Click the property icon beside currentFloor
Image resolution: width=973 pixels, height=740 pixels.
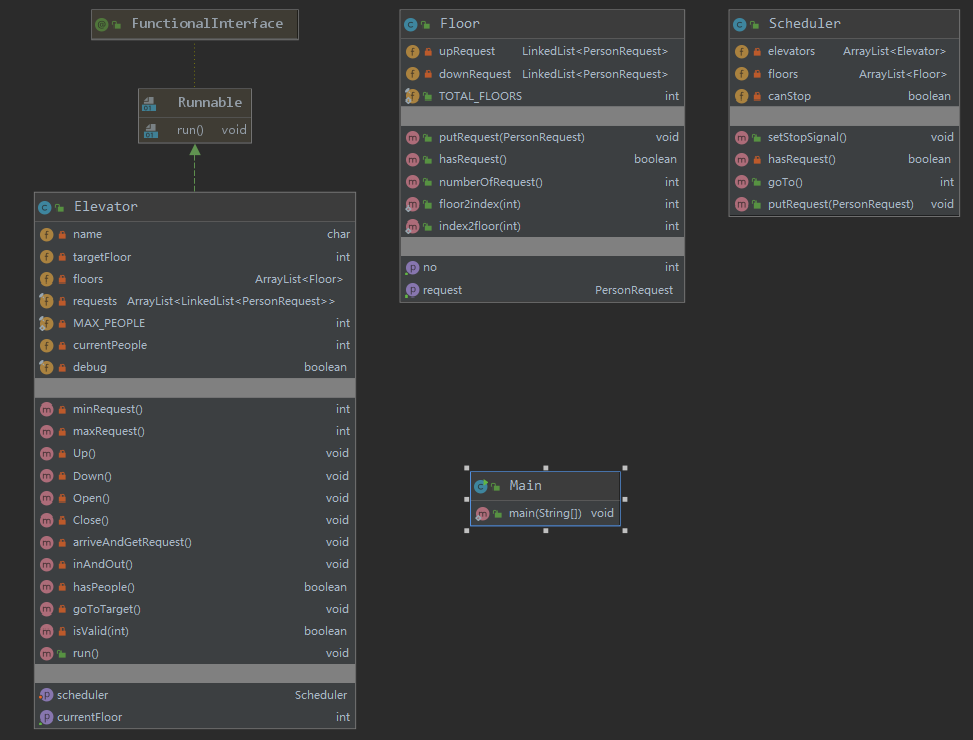tap(45, 717)
